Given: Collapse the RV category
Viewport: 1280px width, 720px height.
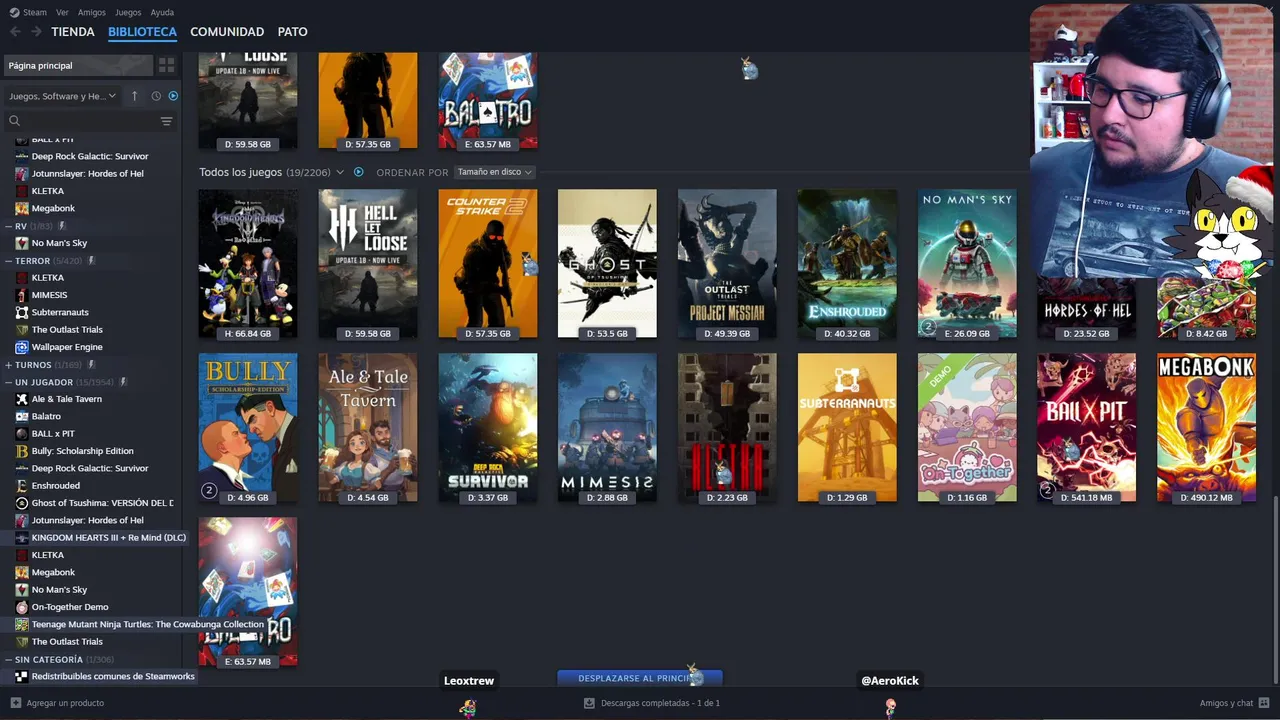Looking at the screenshot, I should click(7, 226).
